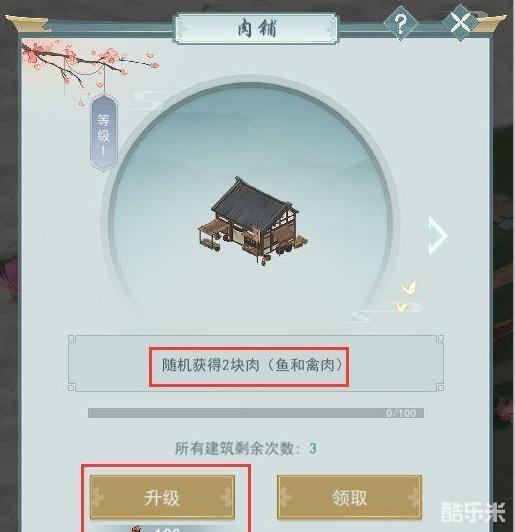The image size is (515, 532).
Task: Select the 等级1 level badge
Action: tap(103, 134)
